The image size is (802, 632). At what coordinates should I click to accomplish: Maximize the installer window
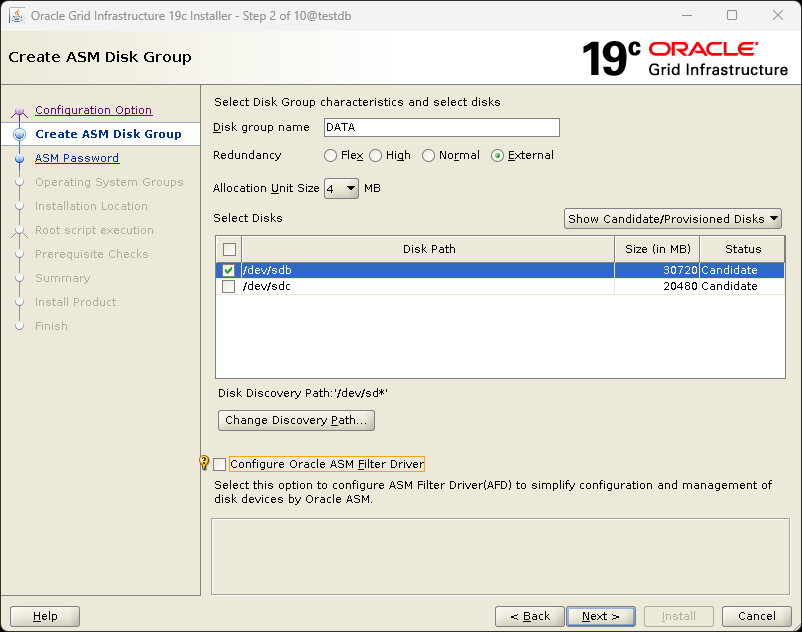pos(732,15)
